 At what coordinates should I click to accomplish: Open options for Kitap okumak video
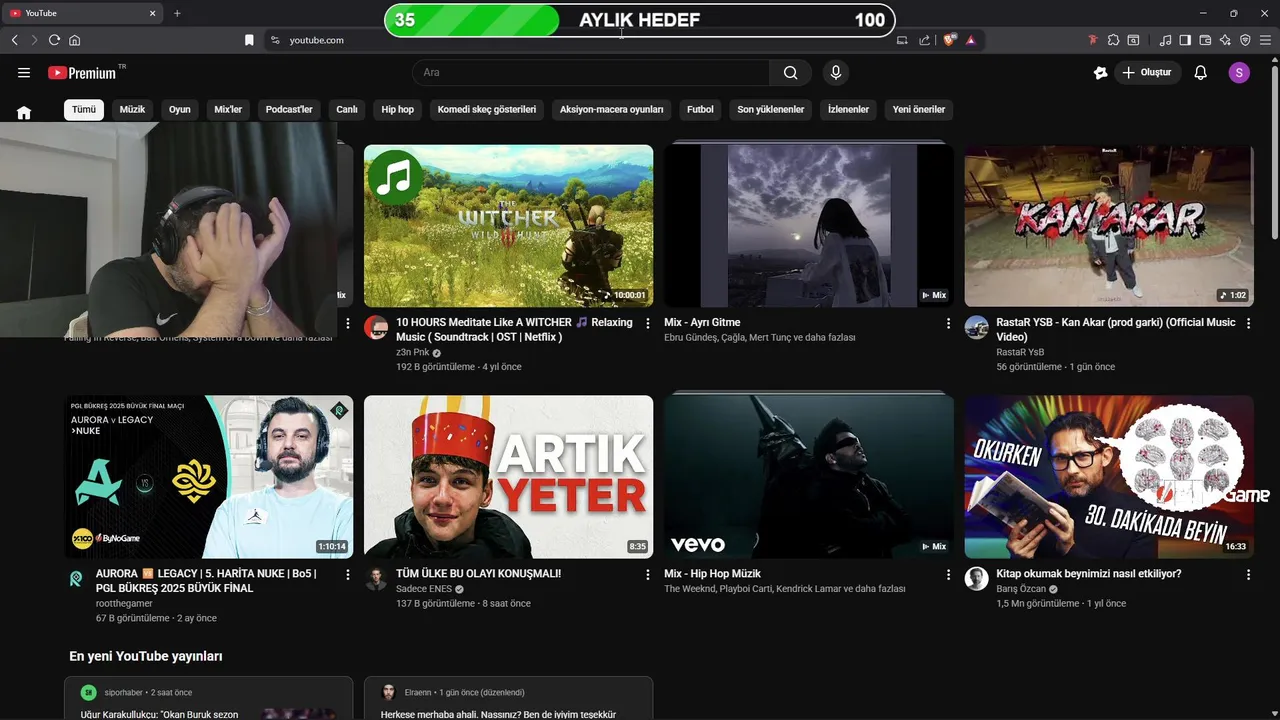(x=1248, y=574)
